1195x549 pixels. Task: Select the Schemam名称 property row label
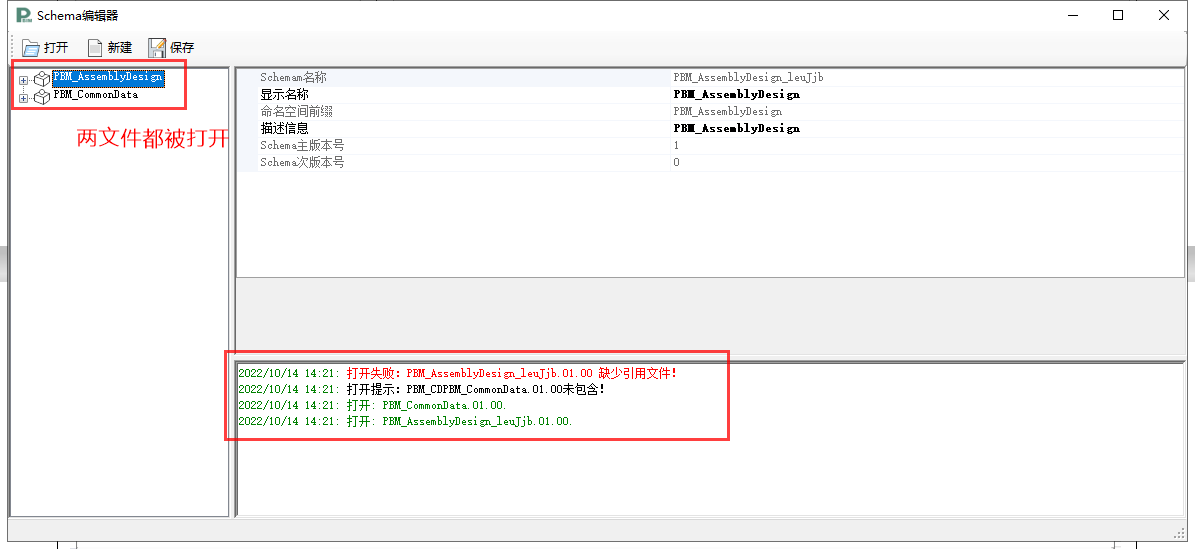(293, 77)
